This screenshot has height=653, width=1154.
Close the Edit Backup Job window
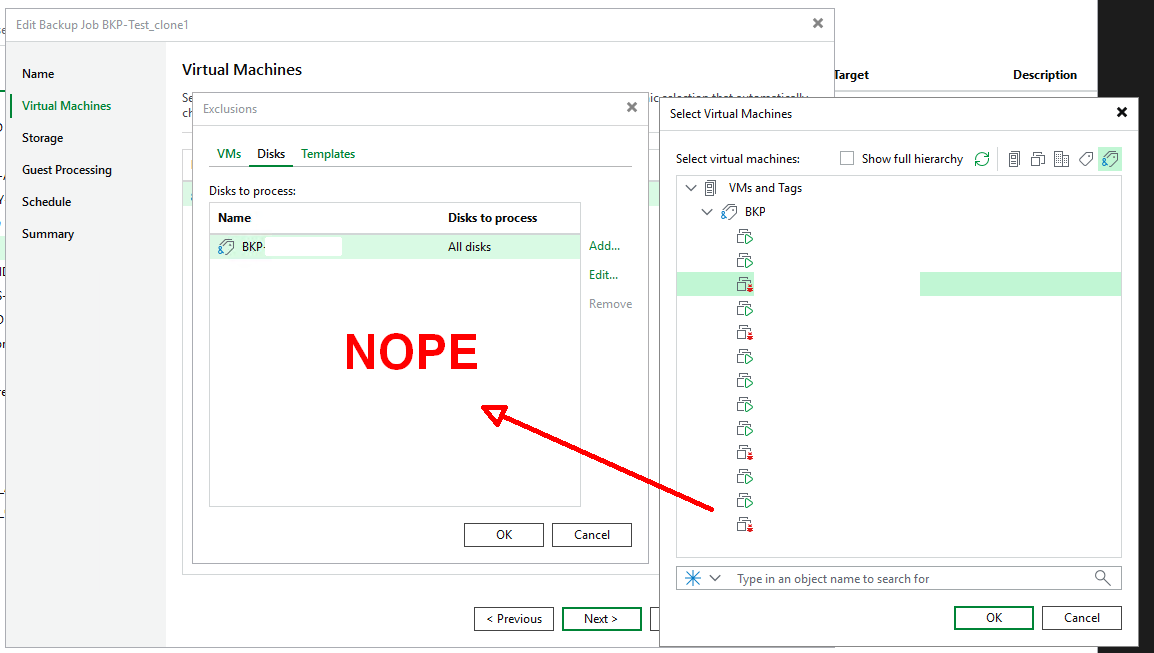coord(818,24)
